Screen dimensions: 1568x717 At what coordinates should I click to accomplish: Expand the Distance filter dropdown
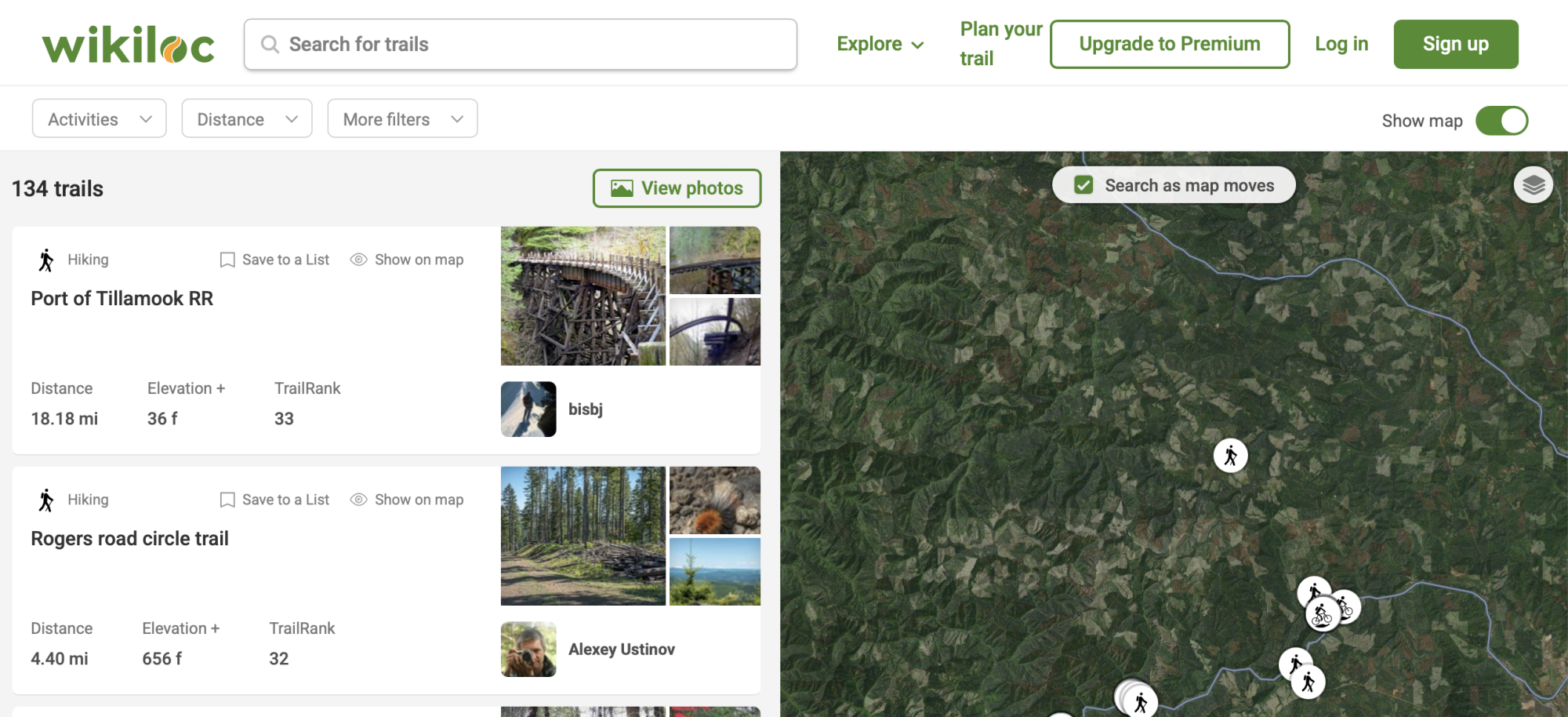point(247,118)
